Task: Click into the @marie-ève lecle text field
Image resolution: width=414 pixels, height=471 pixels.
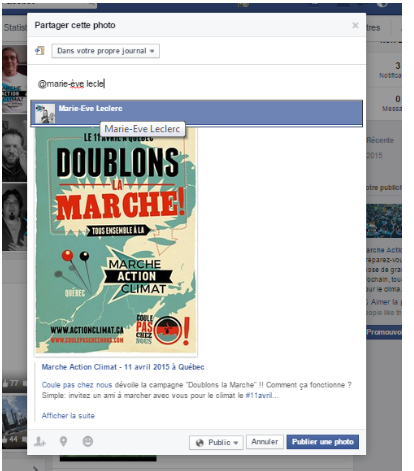Action: [196, 84]
